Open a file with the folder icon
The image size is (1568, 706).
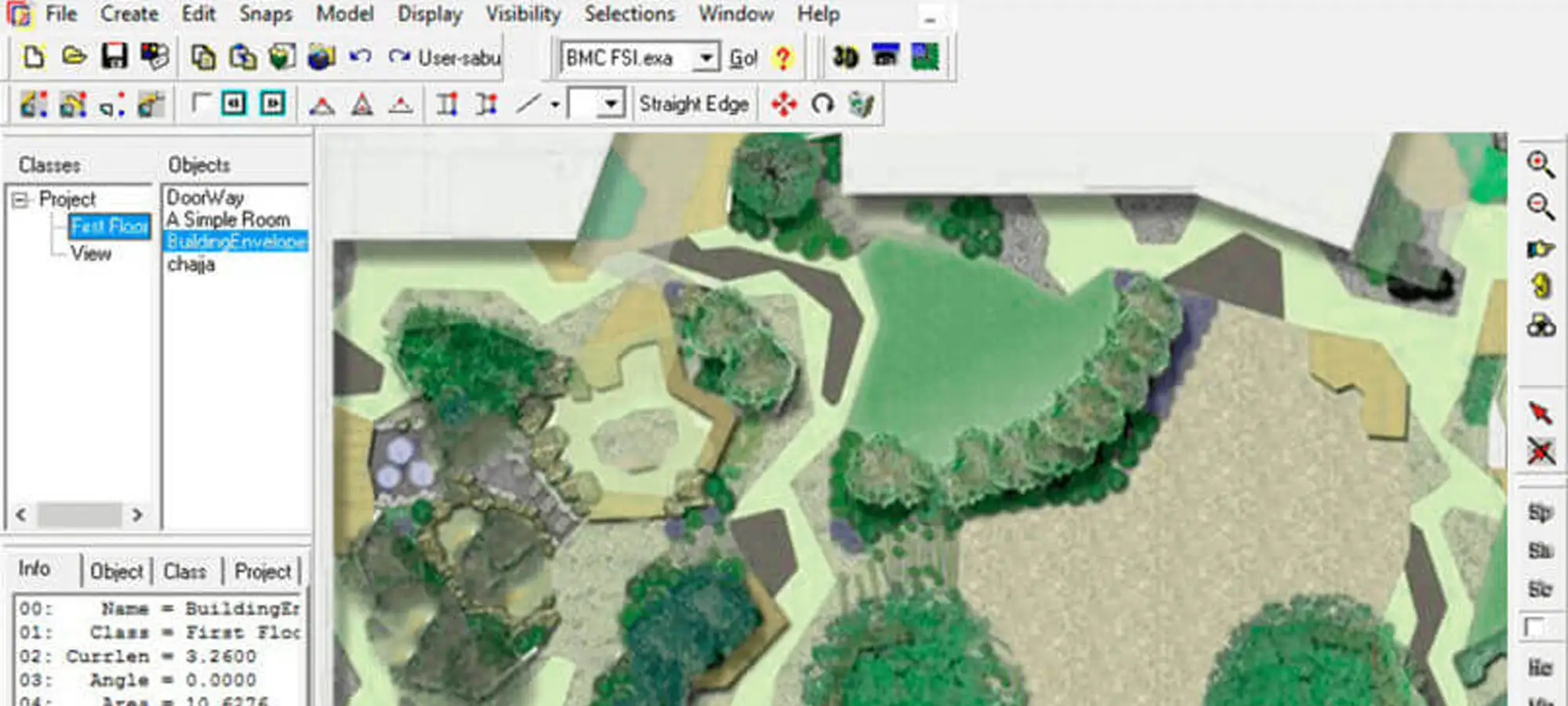click(x=74, y=56)
